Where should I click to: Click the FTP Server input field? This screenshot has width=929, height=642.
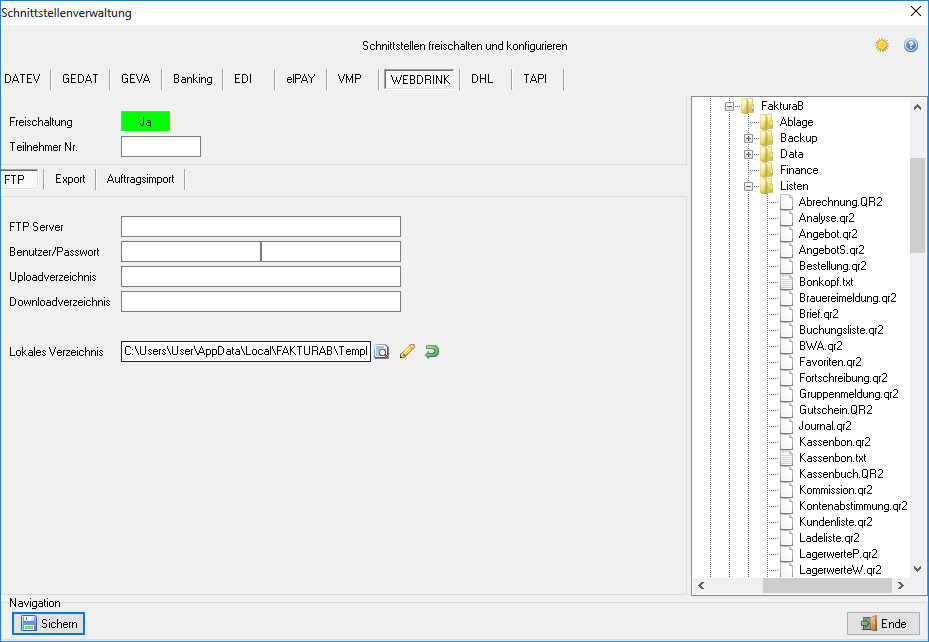261,226
